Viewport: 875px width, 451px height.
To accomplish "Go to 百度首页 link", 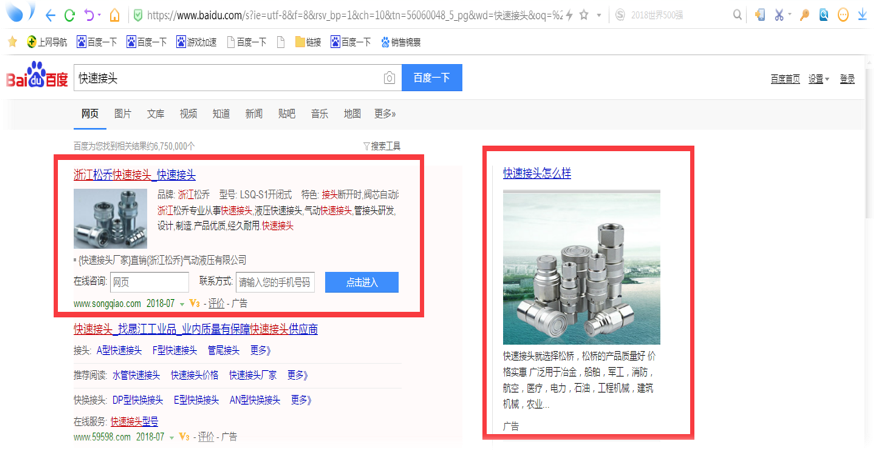I will tap(785, 79).
